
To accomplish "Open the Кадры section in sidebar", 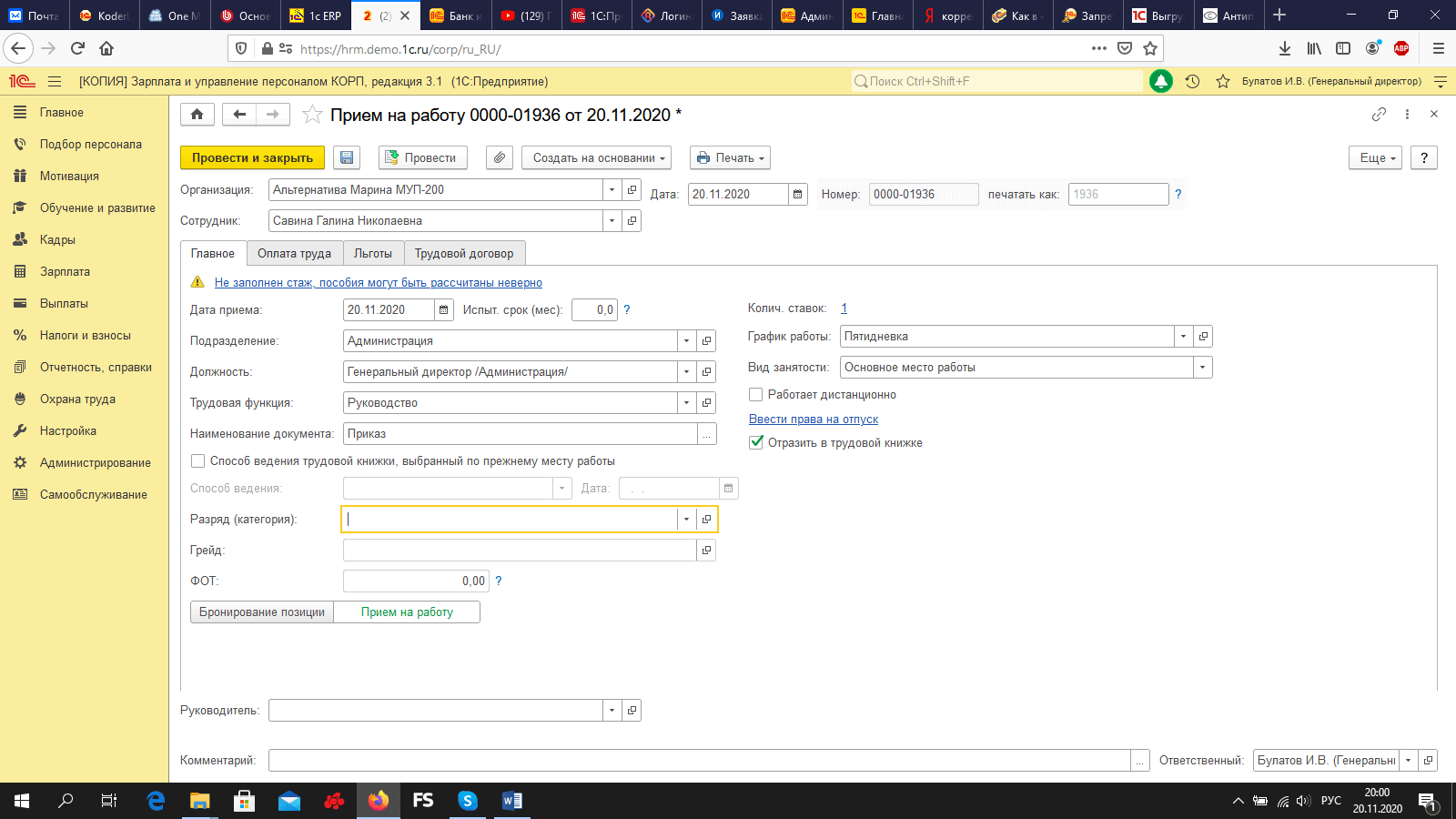I will point(57,240).
